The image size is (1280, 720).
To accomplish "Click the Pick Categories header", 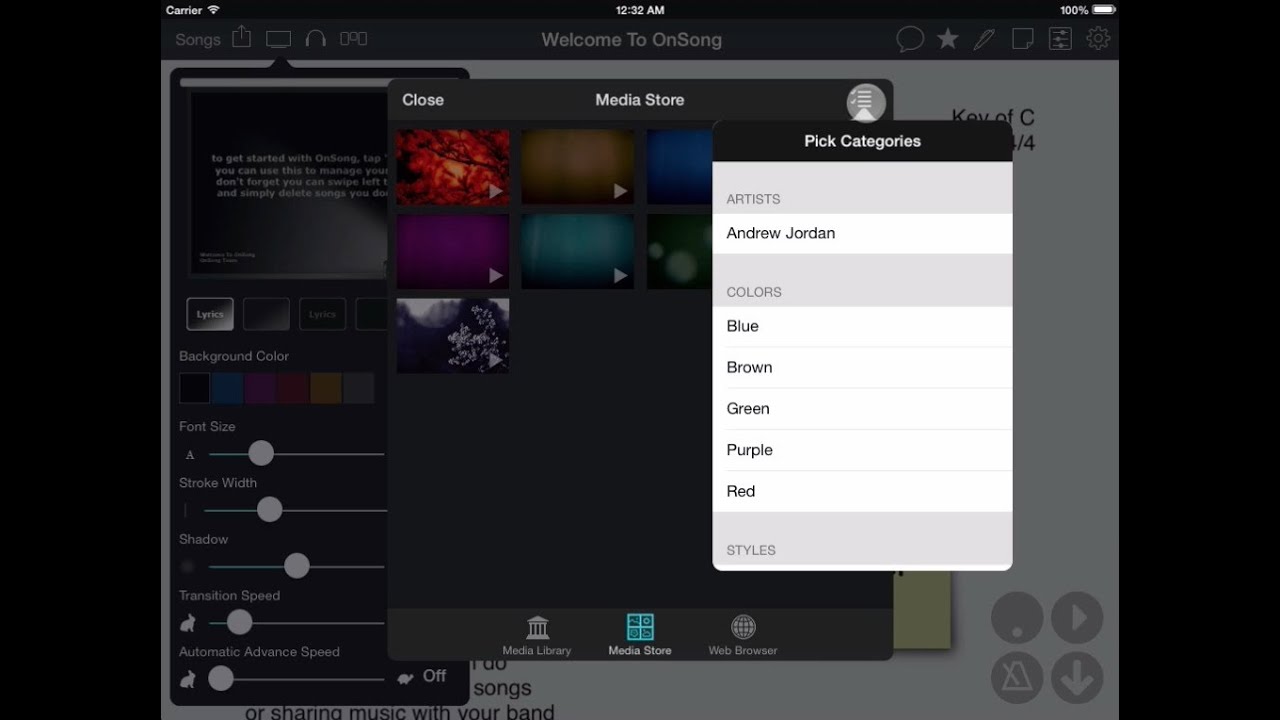I will point(862,141).
